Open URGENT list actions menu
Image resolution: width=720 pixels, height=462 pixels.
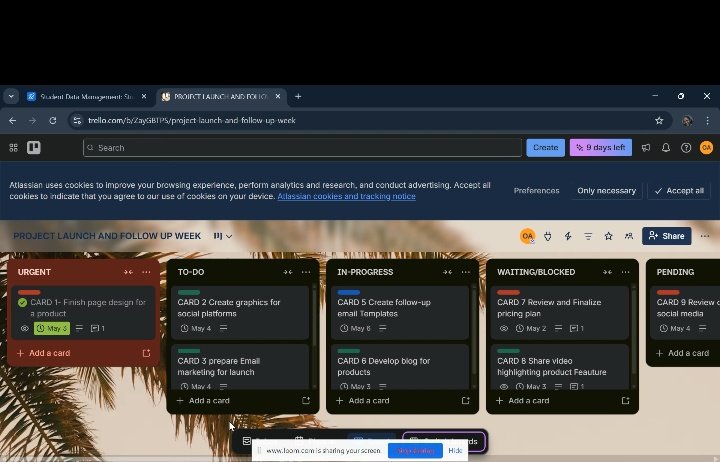click(x=146, y=272)
